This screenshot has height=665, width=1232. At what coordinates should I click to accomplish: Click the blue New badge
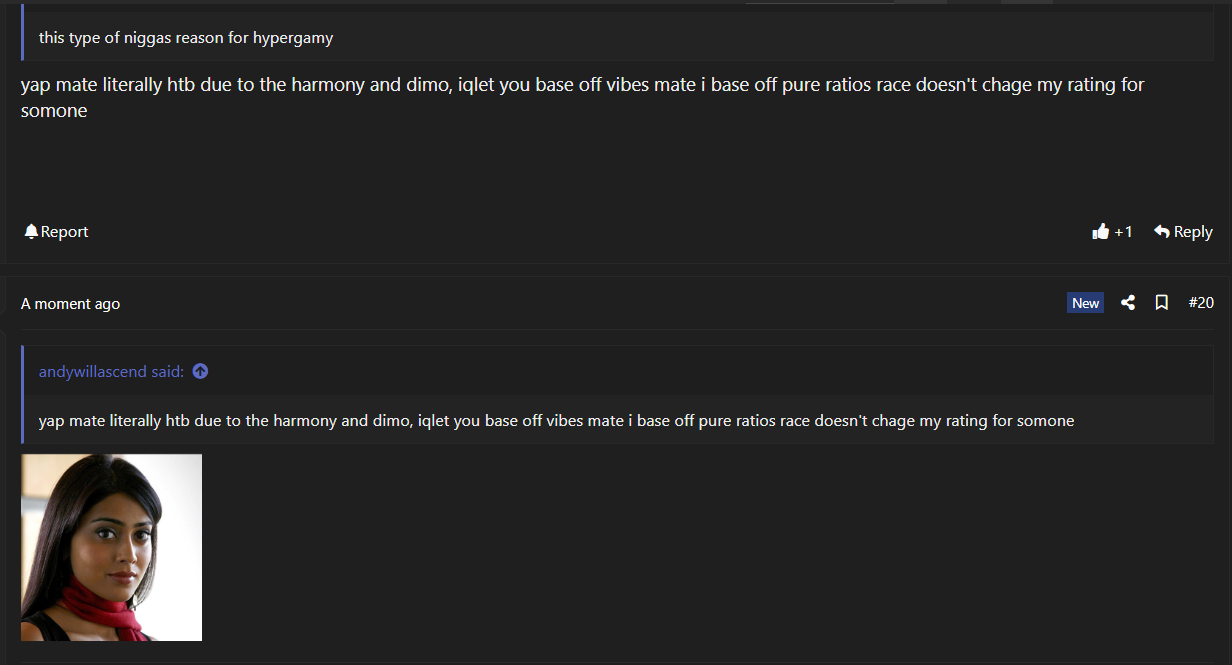pyautogui.click(x=1085, y=303)
